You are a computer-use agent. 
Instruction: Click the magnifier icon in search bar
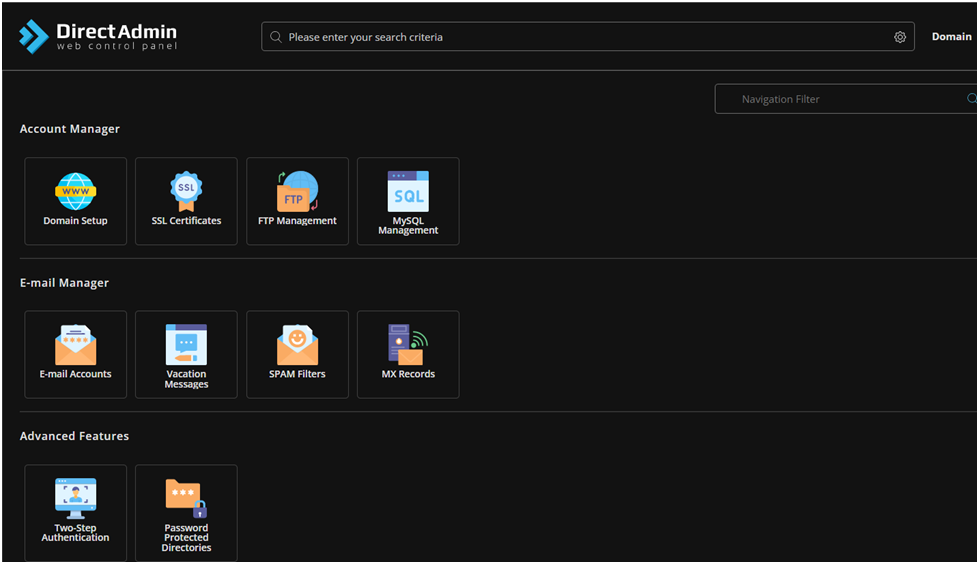pos(275,37)
